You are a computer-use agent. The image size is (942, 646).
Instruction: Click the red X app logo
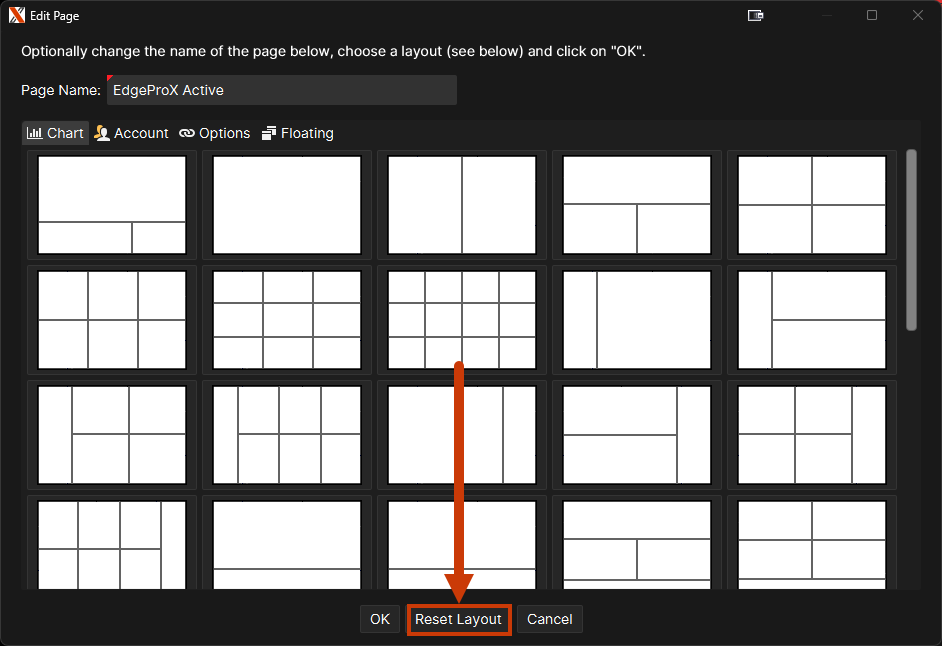17,16
